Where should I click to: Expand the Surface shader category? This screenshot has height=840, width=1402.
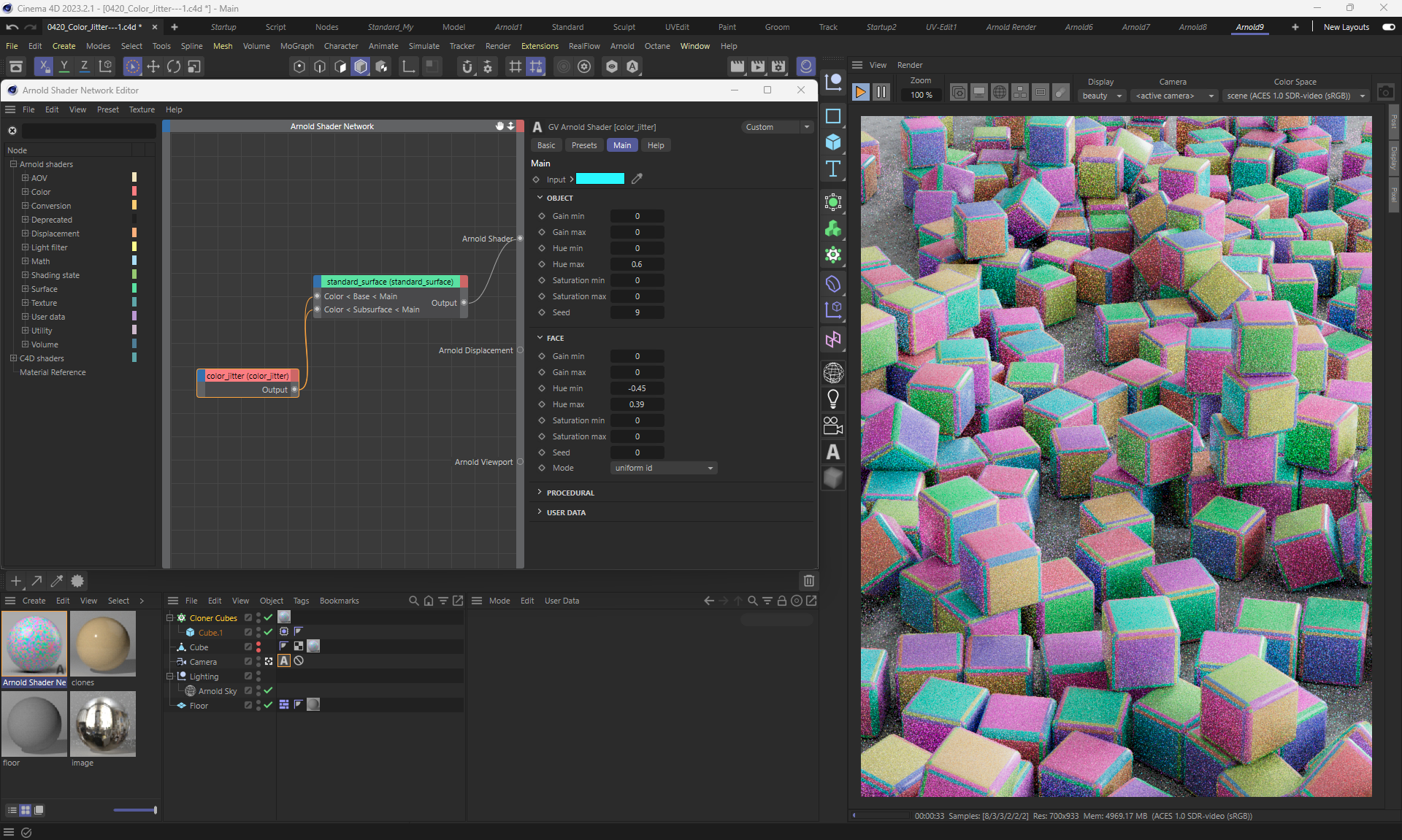25,289
